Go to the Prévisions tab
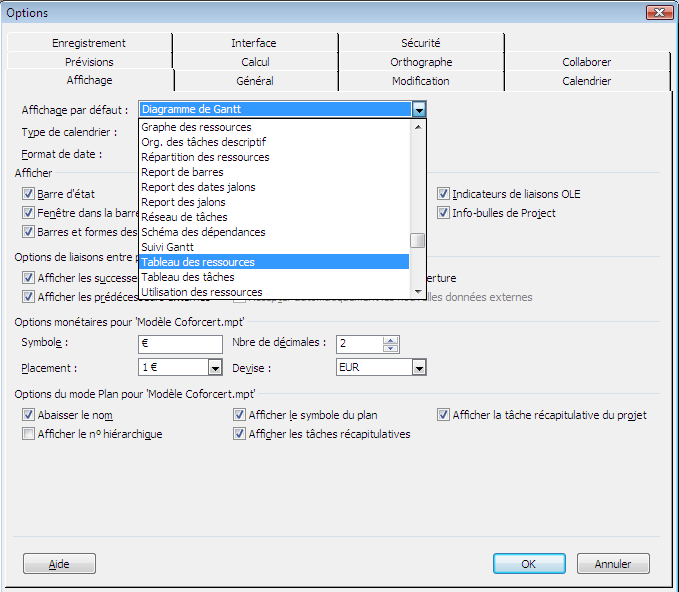Viewport: 679px width, 592px height. [89, 62]
